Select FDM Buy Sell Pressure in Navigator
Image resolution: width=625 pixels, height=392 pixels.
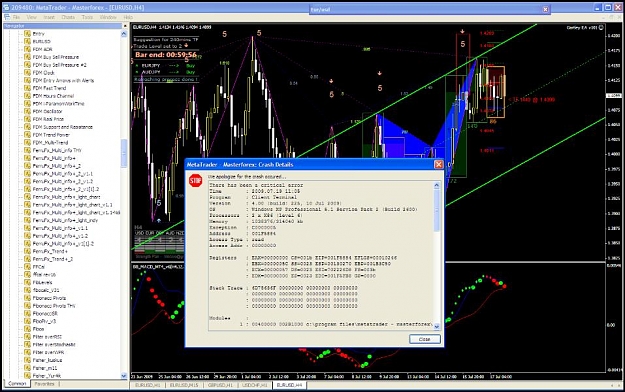pos(56,57)
